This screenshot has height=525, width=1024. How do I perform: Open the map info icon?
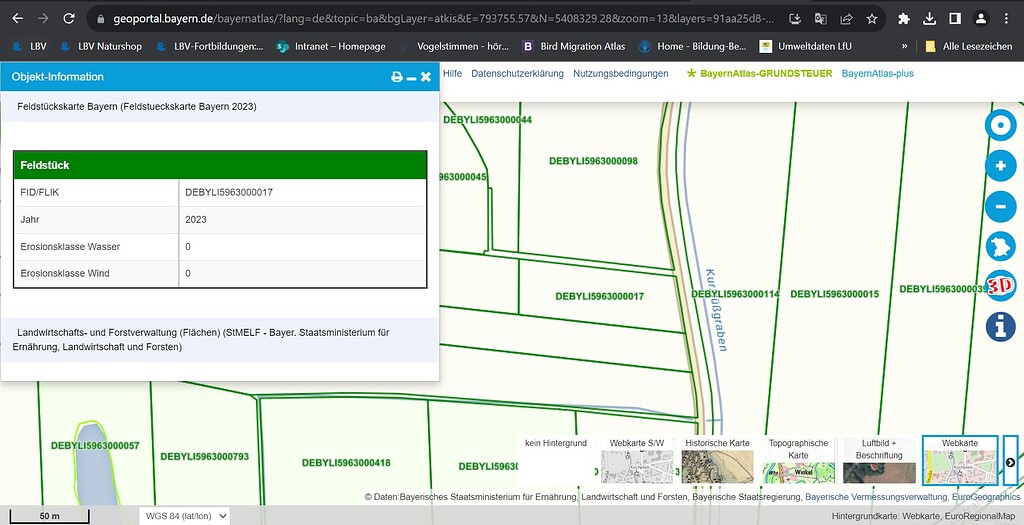1000,325
